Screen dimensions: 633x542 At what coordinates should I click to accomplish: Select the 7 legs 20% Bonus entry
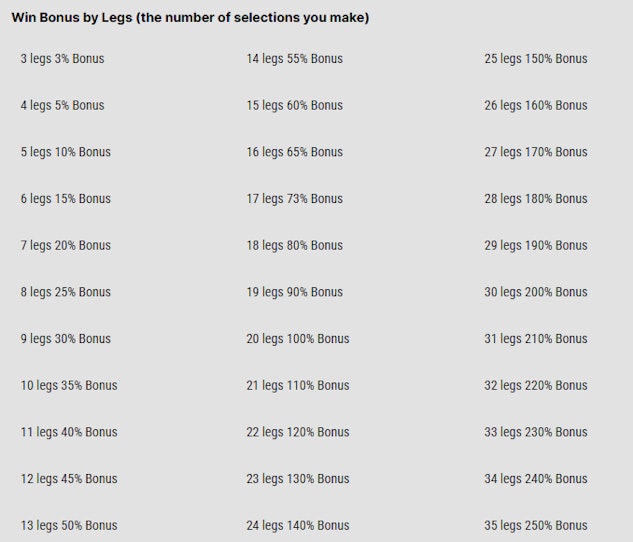(x=65, y=245)
